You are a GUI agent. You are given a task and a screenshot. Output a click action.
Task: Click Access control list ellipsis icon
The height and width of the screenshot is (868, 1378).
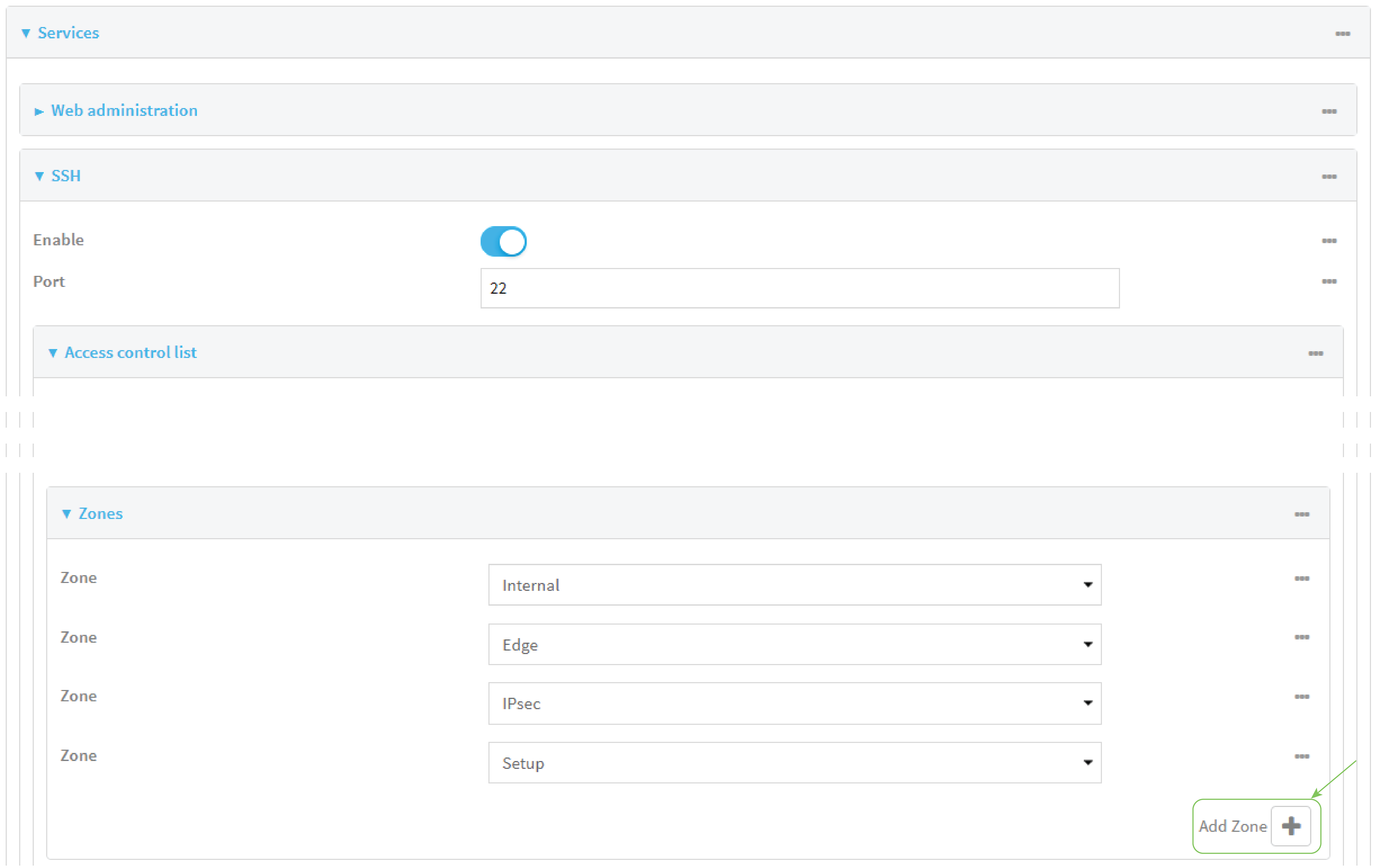click(x=1315, y=354)
